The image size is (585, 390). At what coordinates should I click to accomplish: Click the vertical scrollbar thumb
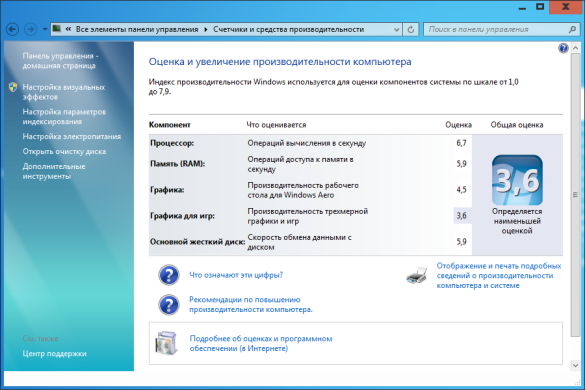click(575, 194)
